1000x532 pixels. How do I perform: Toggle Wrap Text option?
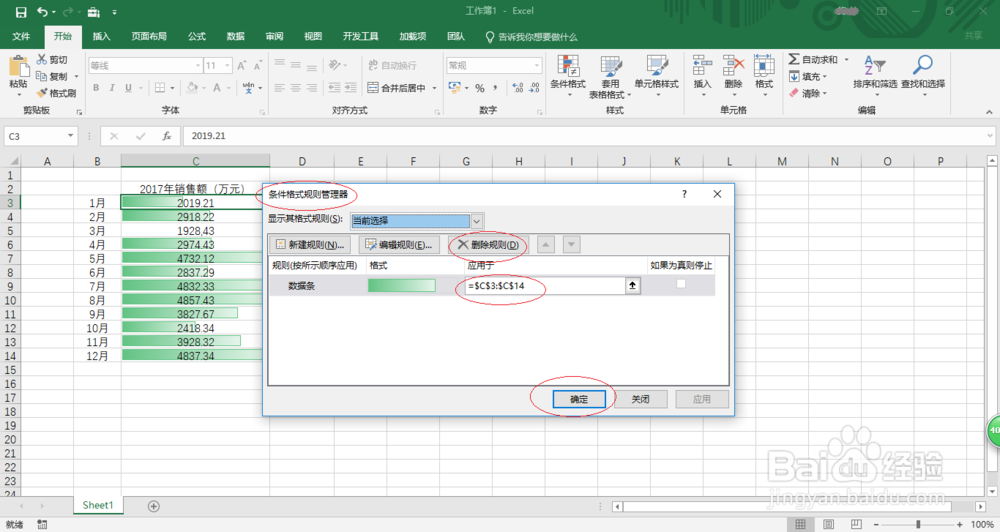tap(392, 65)
